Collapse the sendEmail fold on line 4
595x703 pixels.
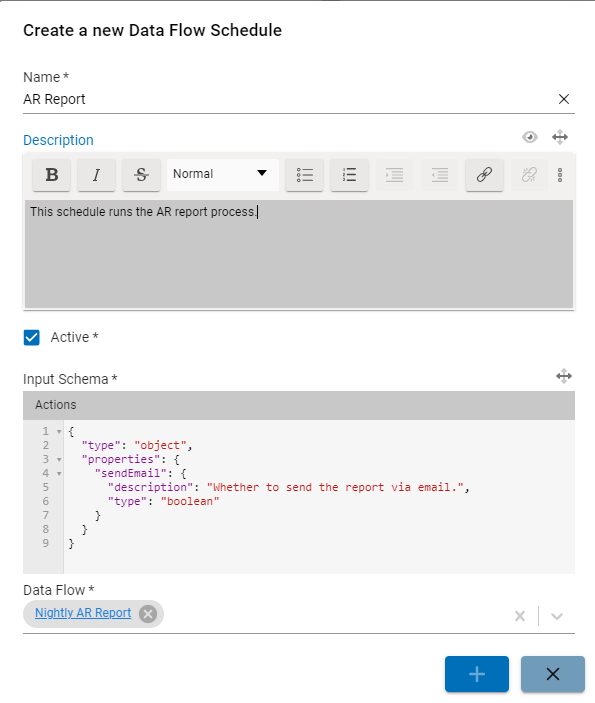59,473
